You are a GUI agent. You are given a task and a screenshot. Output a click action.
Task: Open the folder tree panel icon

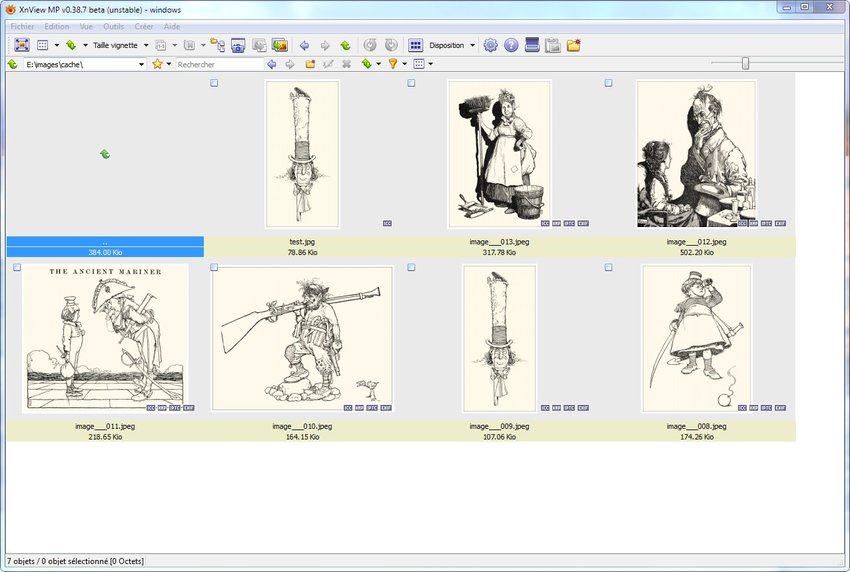[x=217, y=45]
